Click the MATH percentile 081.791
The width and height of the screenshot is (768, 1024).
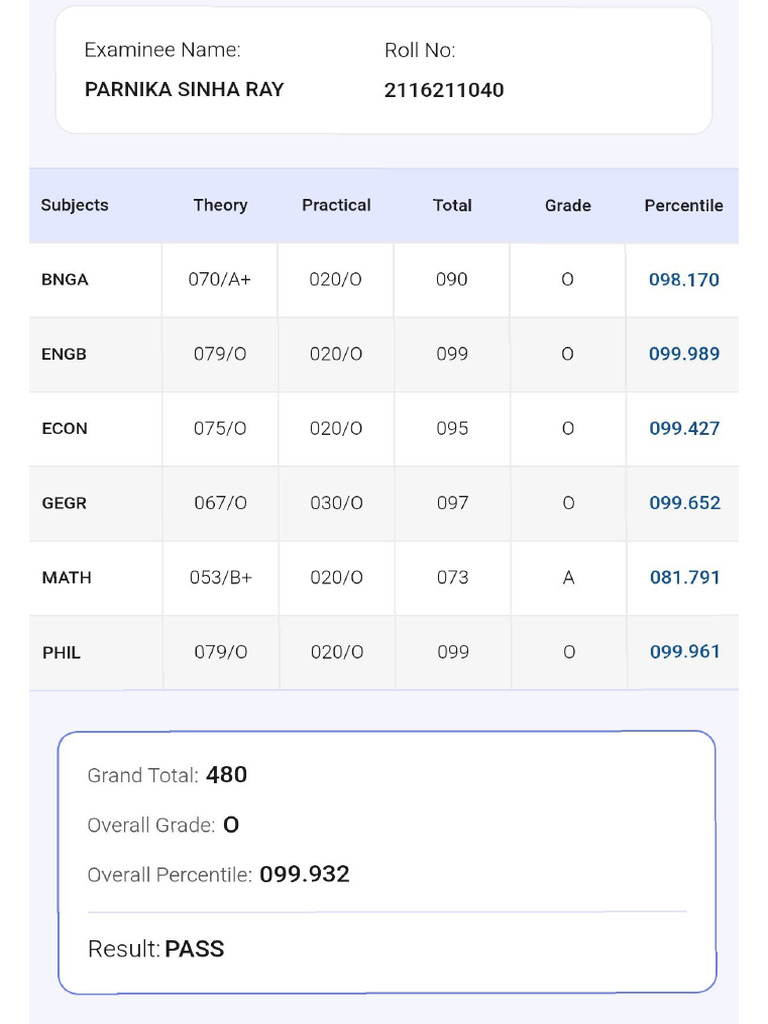(x=684, y=577)
